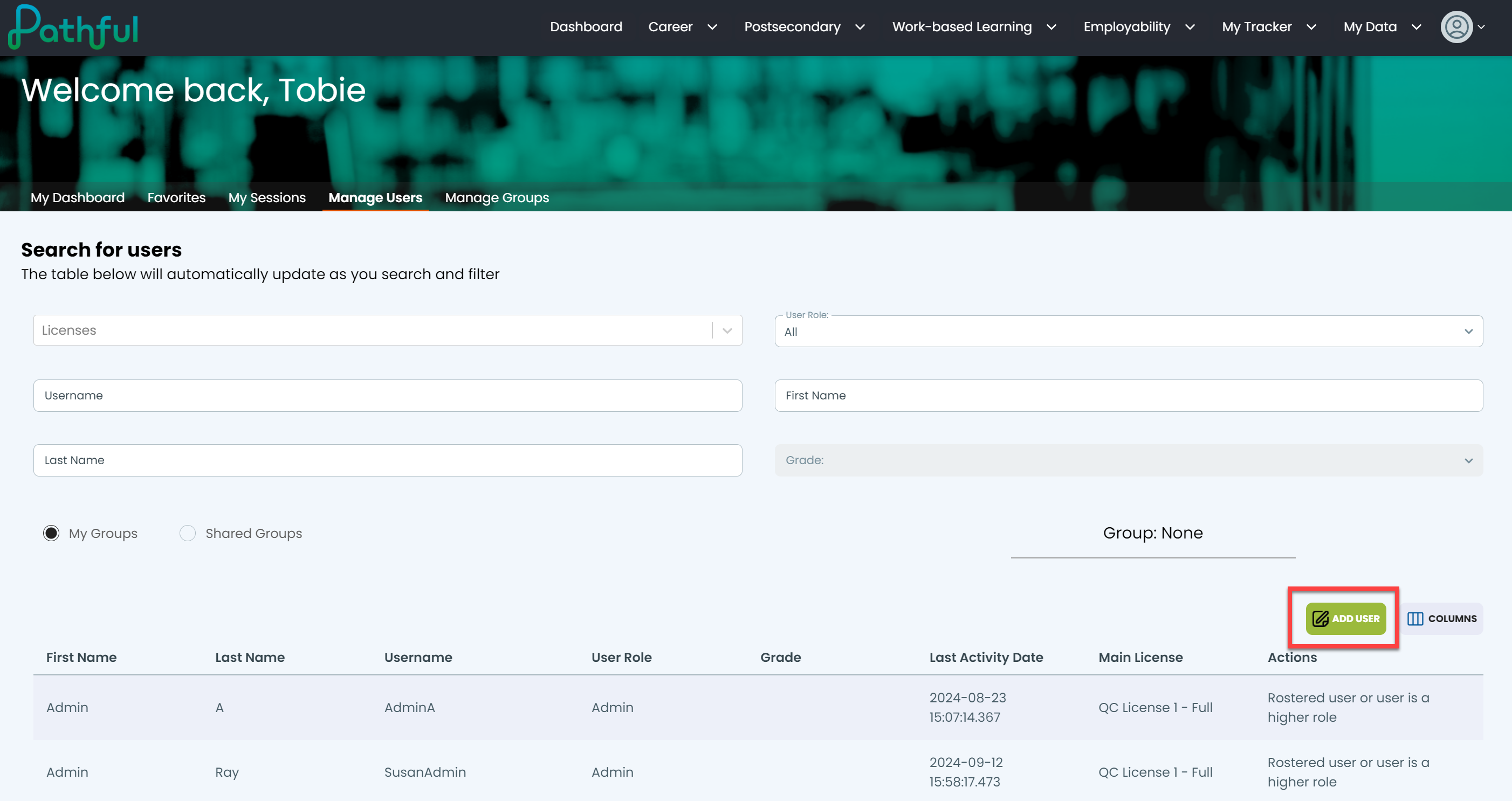1512x801 pixels.
Task: Click the Add User button
Action: [1345, 618]
